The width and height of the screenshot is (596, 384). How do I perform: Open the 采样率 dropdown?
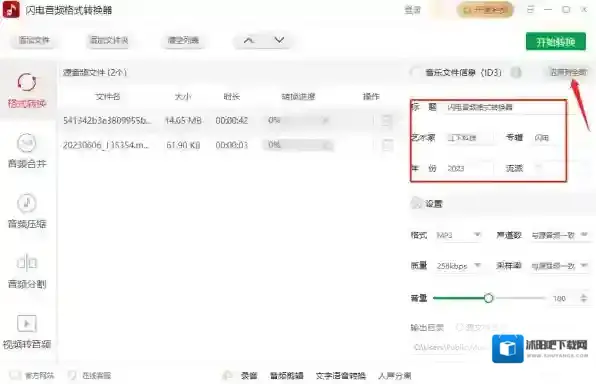tap(560, 265)
